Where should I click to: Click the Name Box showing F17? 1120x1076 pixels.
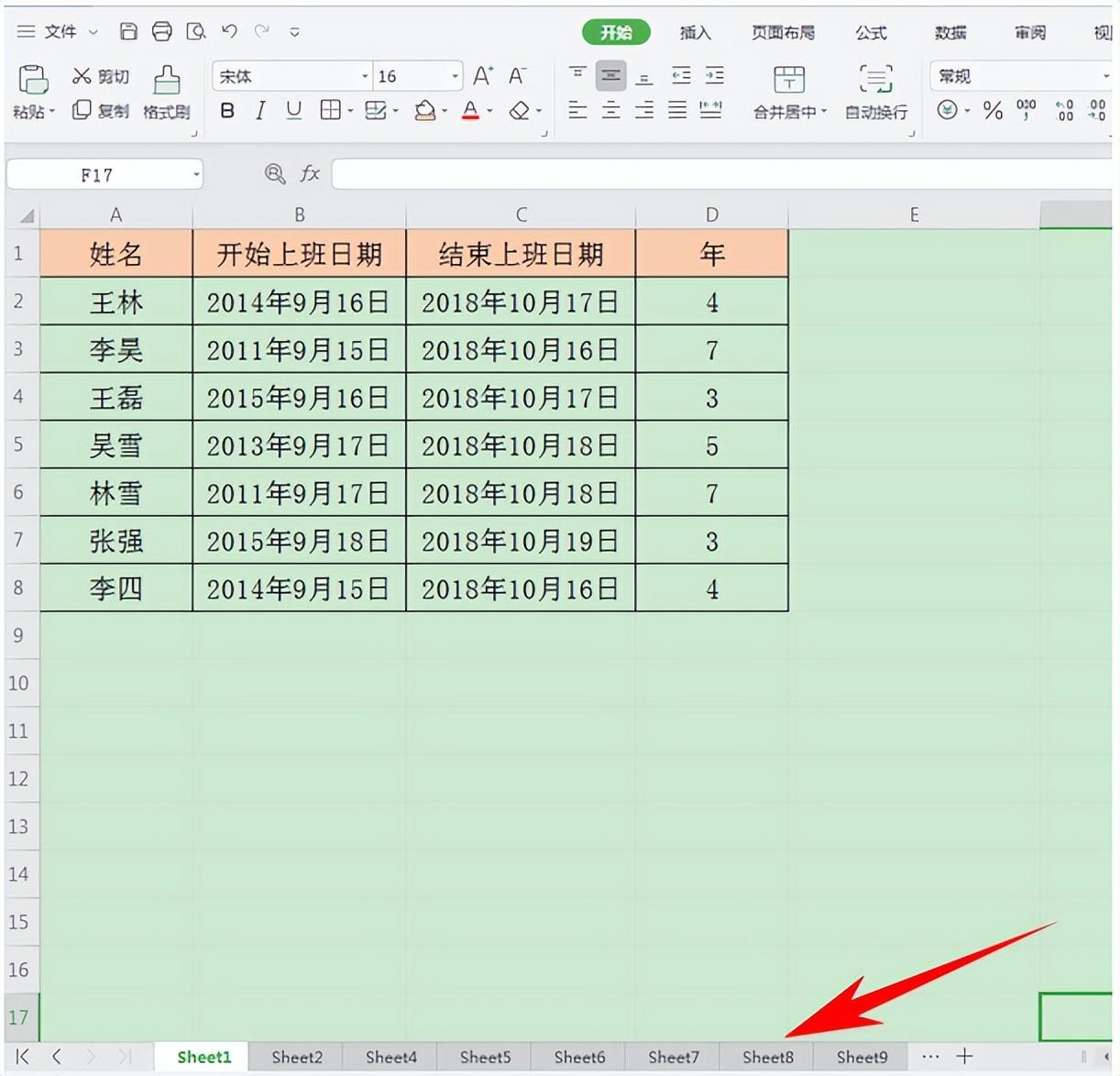point(104,174)
